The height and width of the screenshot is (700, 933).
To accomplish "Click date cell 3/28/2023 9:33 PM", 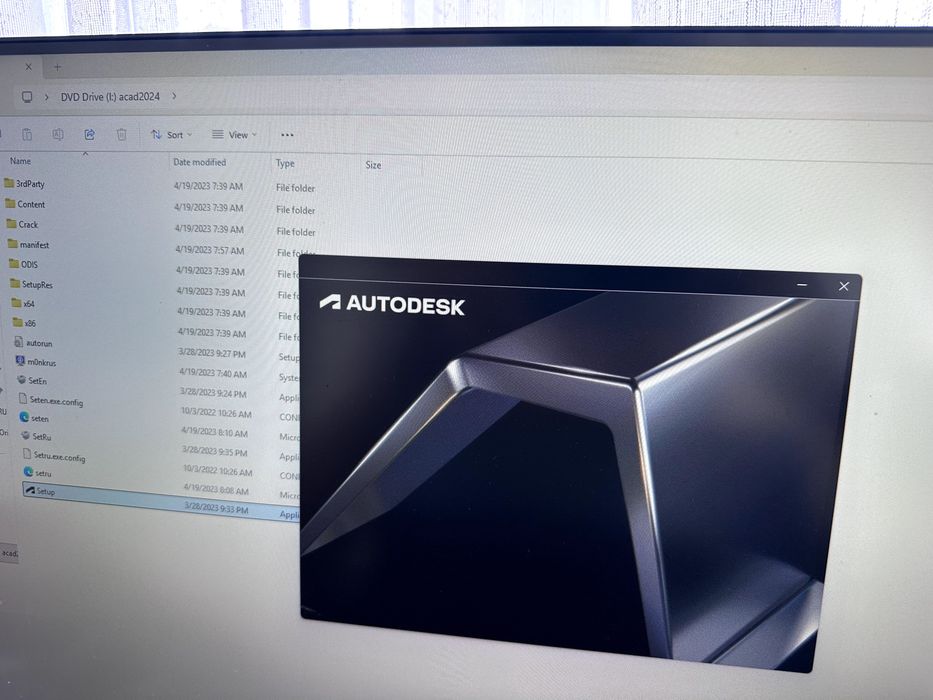I will (216, 509).
